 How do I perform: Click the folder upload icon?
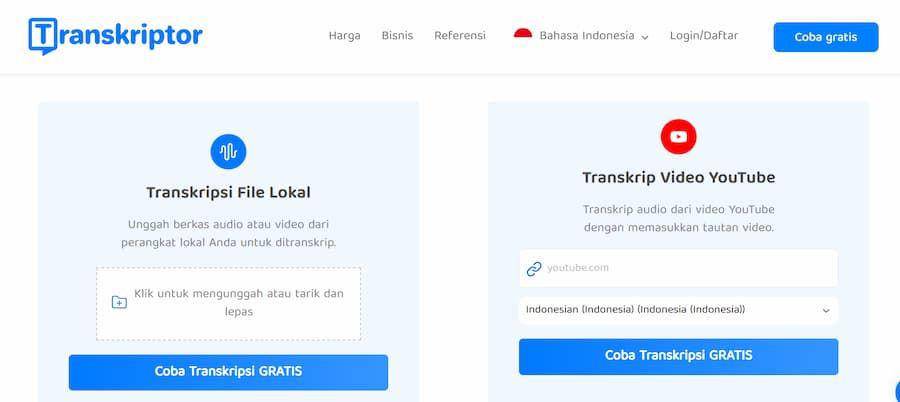(x=119, y=302)
